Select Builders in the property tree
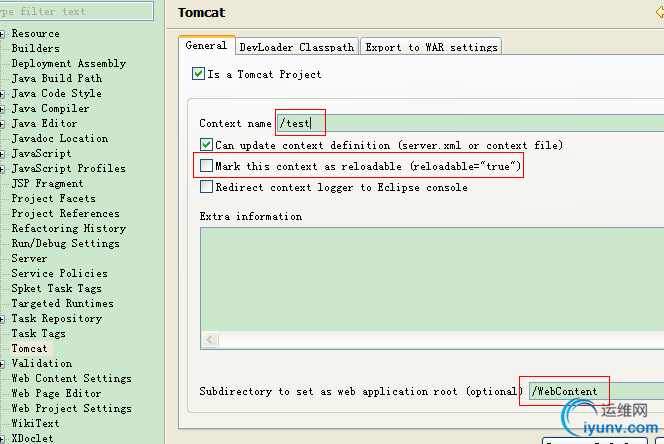 tap(36, 48)
